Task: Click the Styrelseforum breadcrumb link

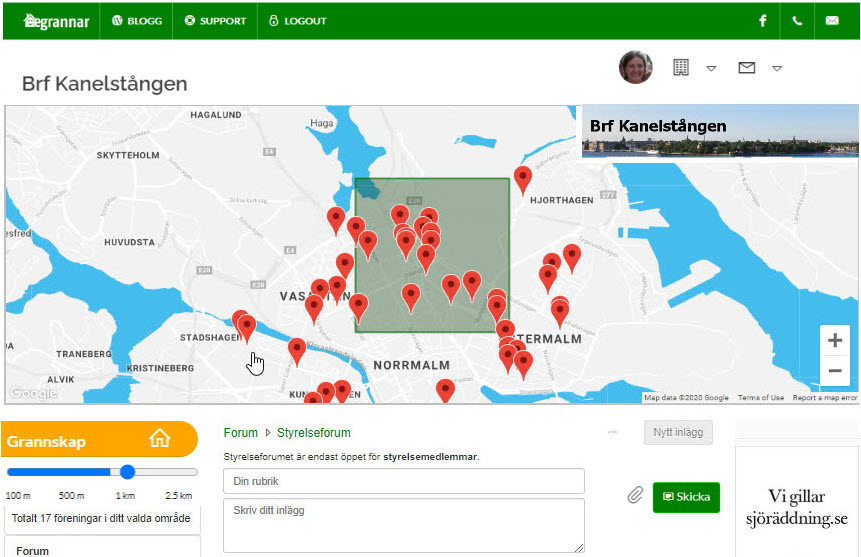Action: [314, 433]
